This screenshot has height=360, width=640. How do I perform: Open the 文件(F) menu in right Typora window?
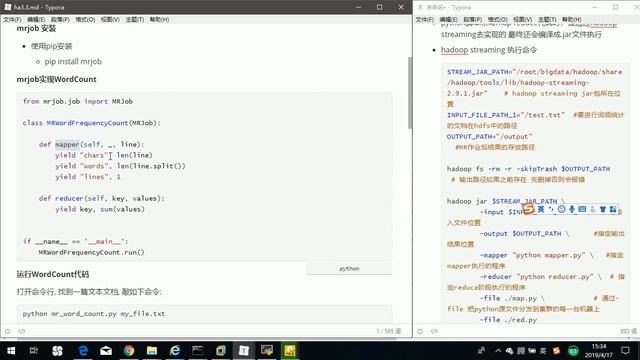(424, 20)
